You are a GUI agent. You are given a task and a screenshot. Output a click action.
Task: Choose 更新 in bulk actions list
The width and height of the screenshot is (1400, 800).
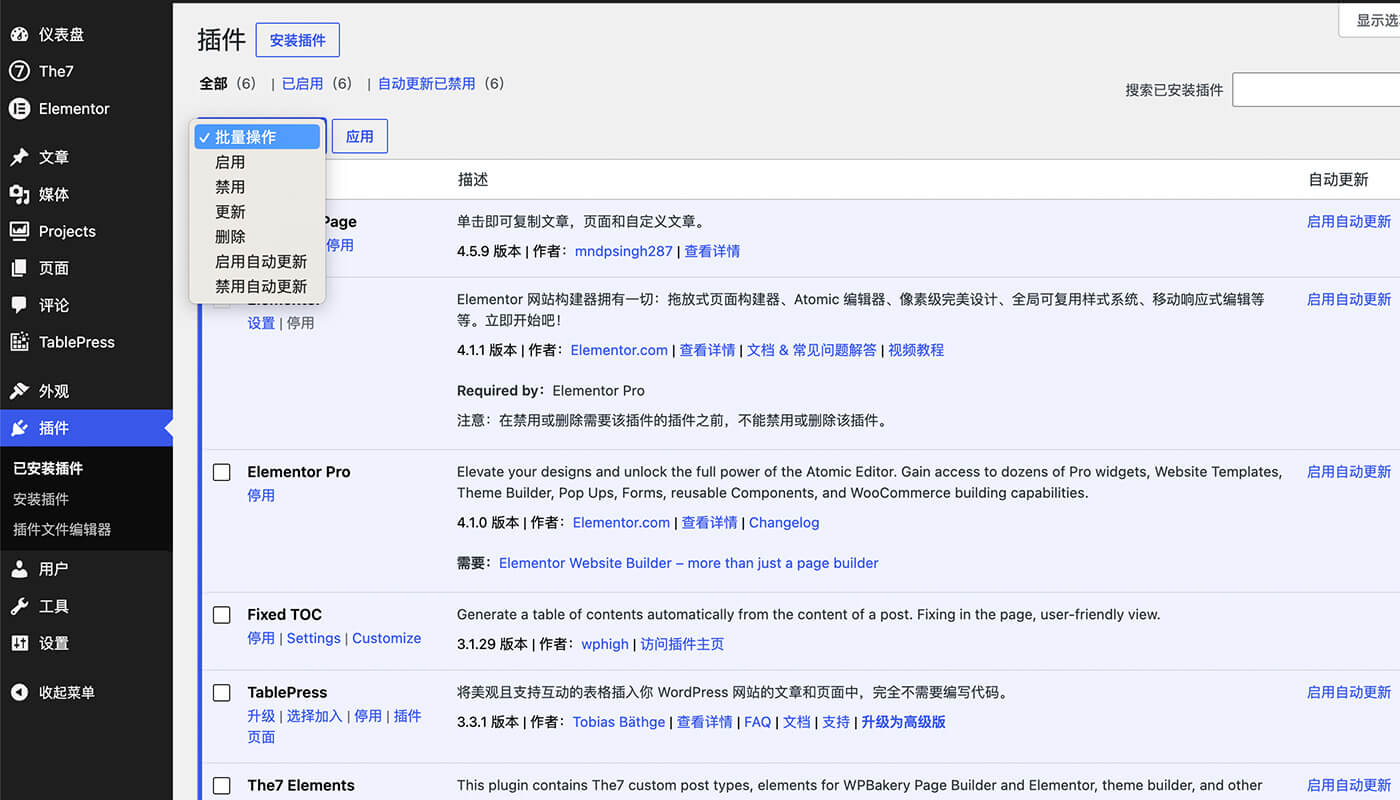tap(257, 212)
